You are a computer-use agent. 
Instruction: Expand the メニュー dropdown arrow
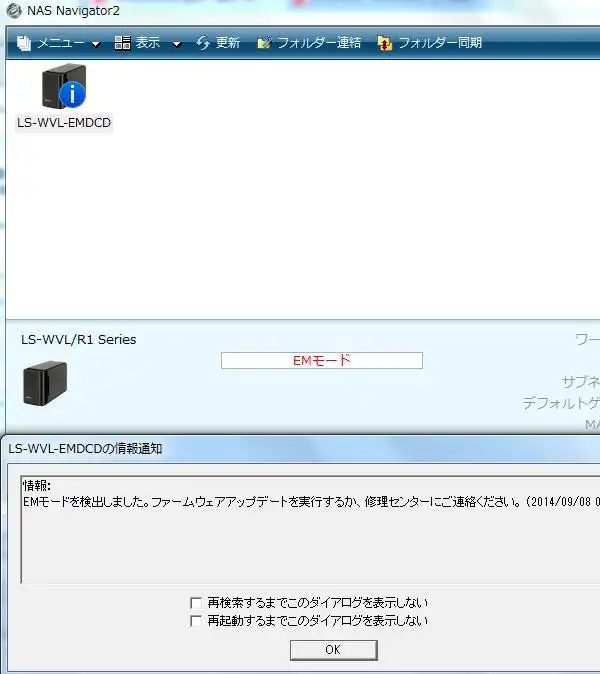pos(96,44)
